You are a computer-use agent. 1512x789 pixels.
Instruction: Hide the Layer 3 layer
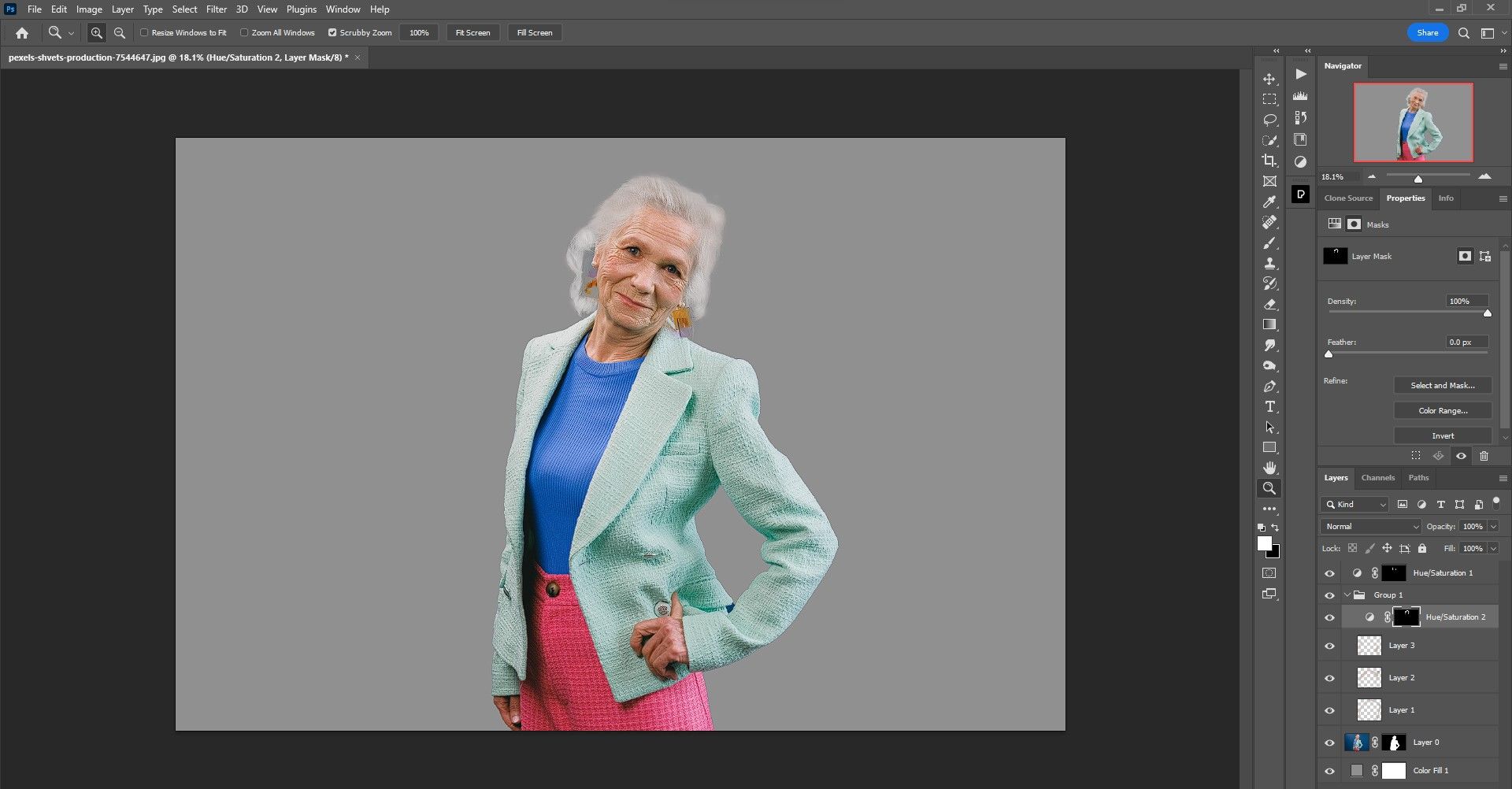pos(1330,646)
